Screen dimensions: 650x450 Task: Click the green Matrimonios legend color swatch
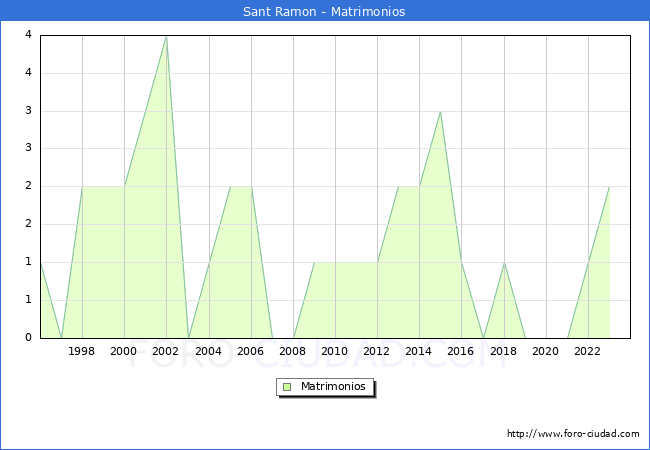(287, 386)
